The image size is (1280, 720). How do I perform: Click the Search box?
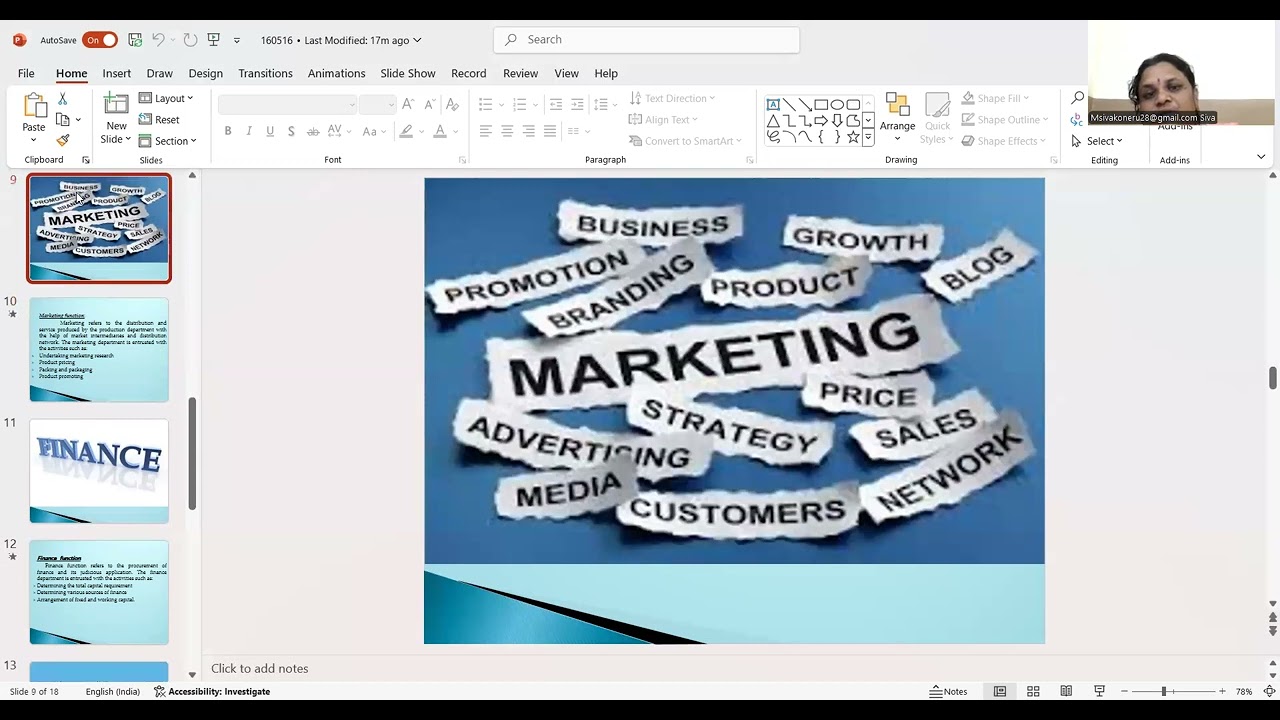646,40
